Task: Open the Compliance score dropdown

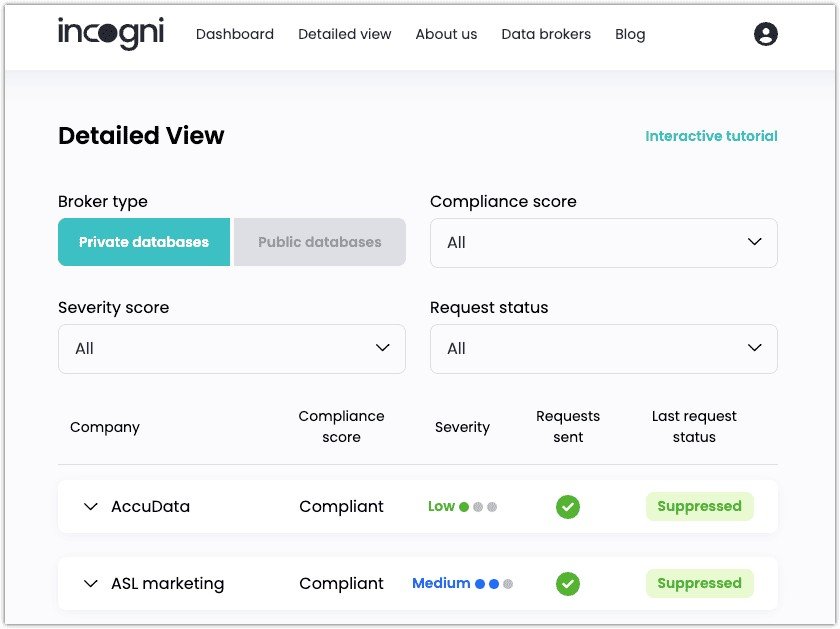Action: [604, 243]
